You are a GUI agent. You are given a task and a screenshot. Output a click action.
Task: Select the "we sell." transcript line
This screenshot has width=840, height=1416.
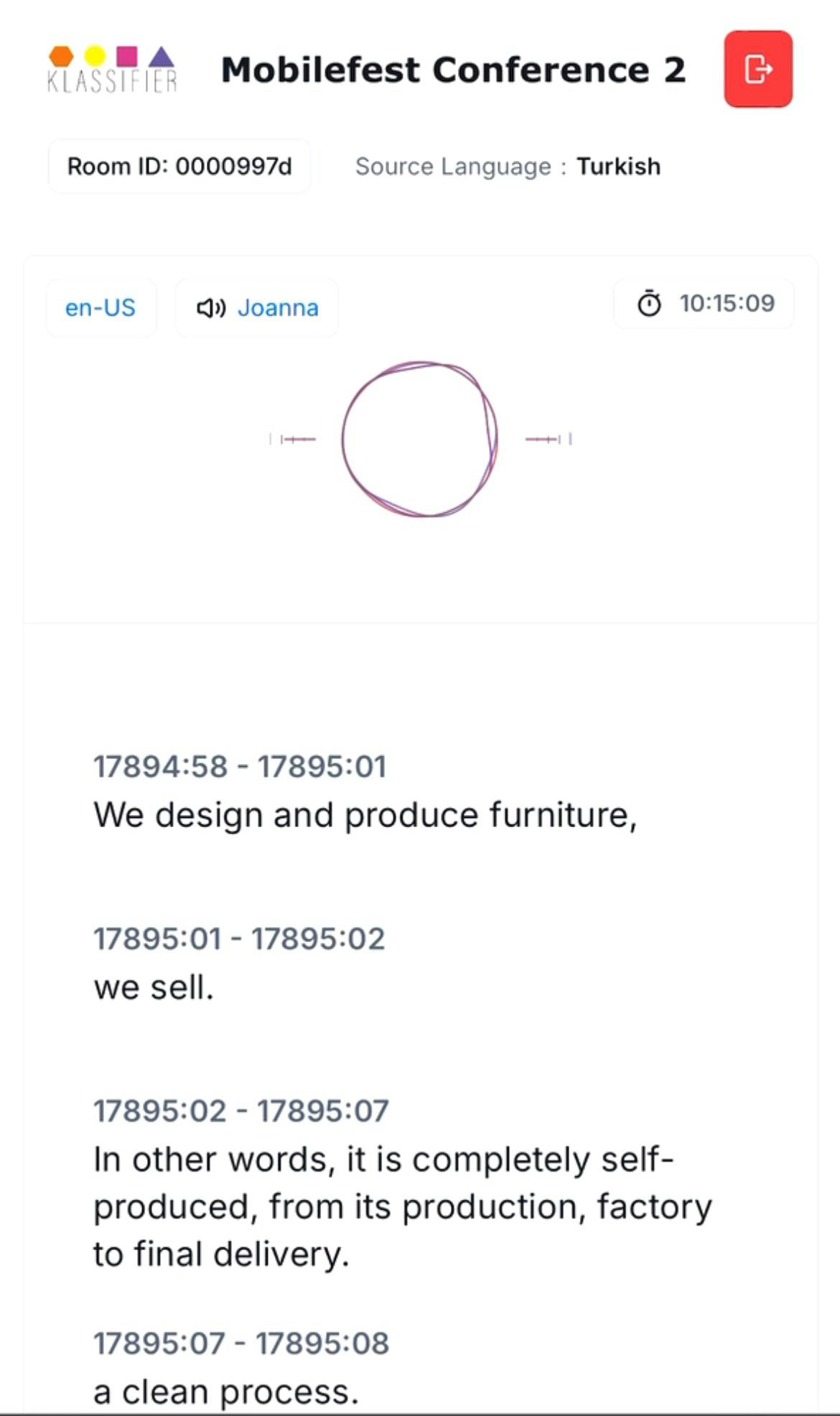154,987
